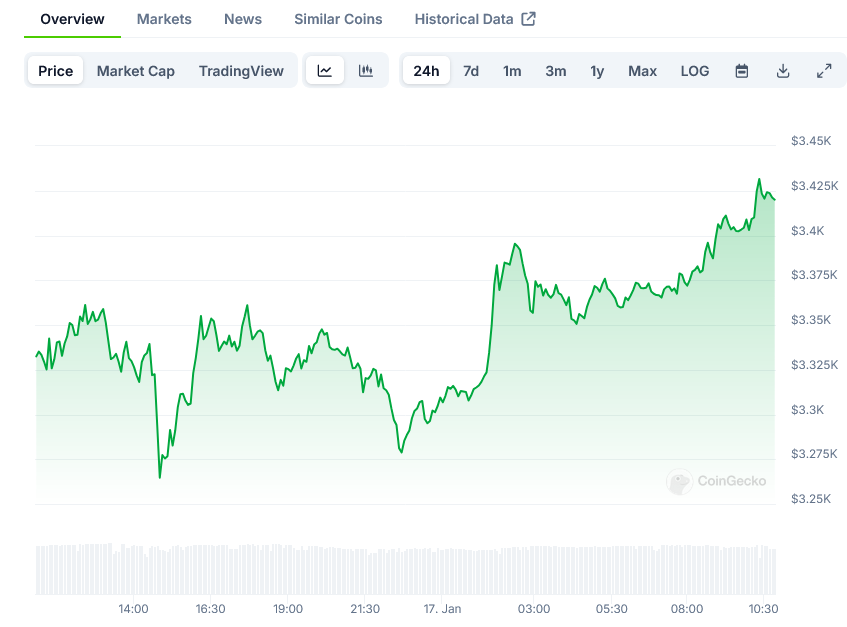Viewport: 847px width, 627px height.
Task: Toggle LOG scale on the chart
Action: [x=695, y=71]
